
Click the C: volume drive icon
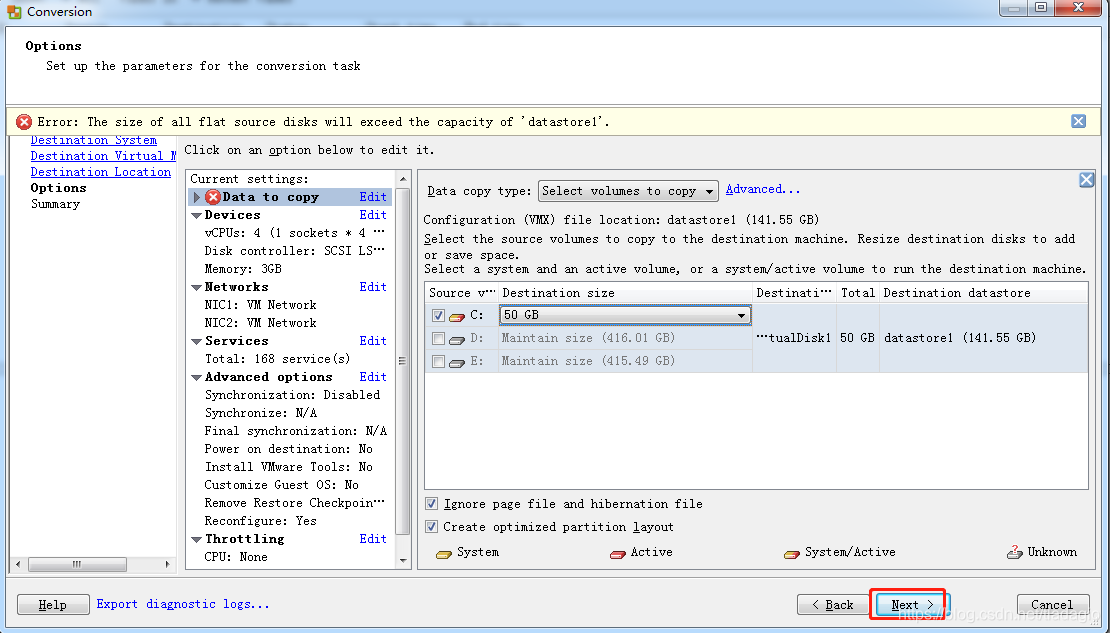click(457, 316)
